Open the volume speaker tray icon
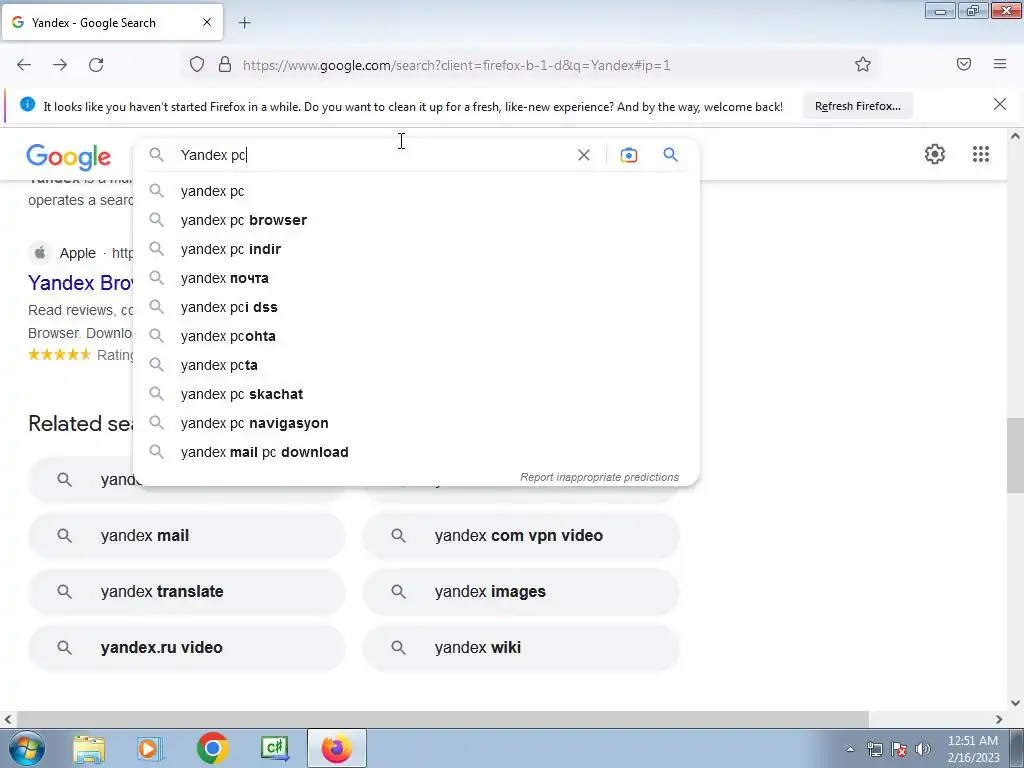 coord(922,749)
